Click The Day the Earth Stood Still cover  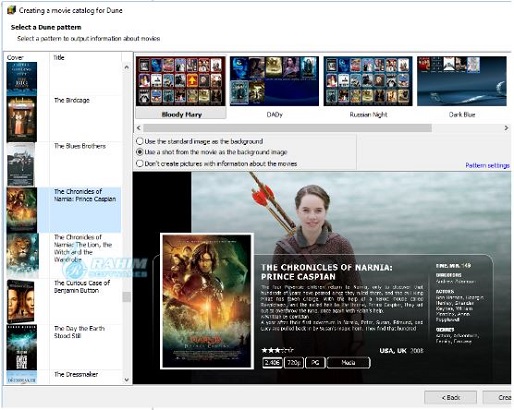[x=22, y=347]
